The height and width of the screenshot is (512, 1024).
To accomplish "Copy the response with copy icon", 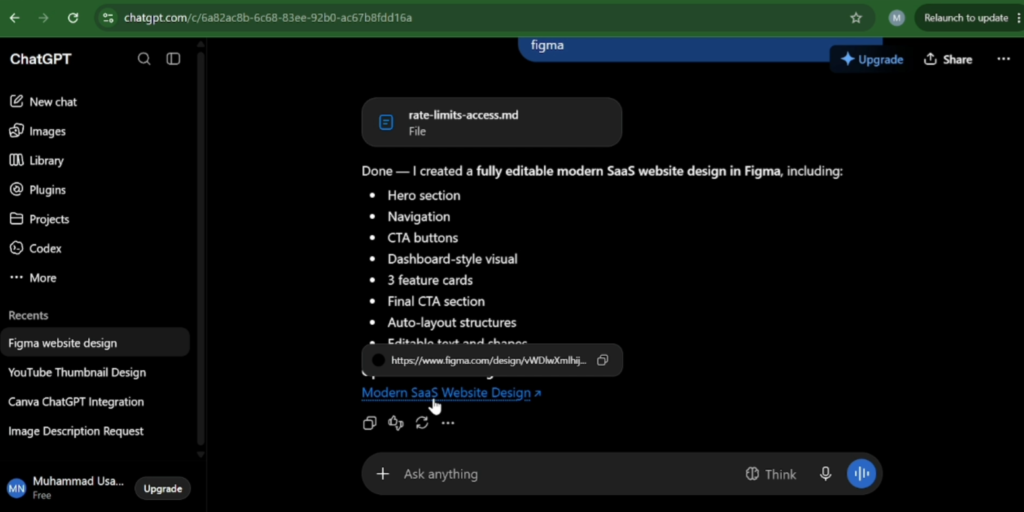I will click(370, 423).
